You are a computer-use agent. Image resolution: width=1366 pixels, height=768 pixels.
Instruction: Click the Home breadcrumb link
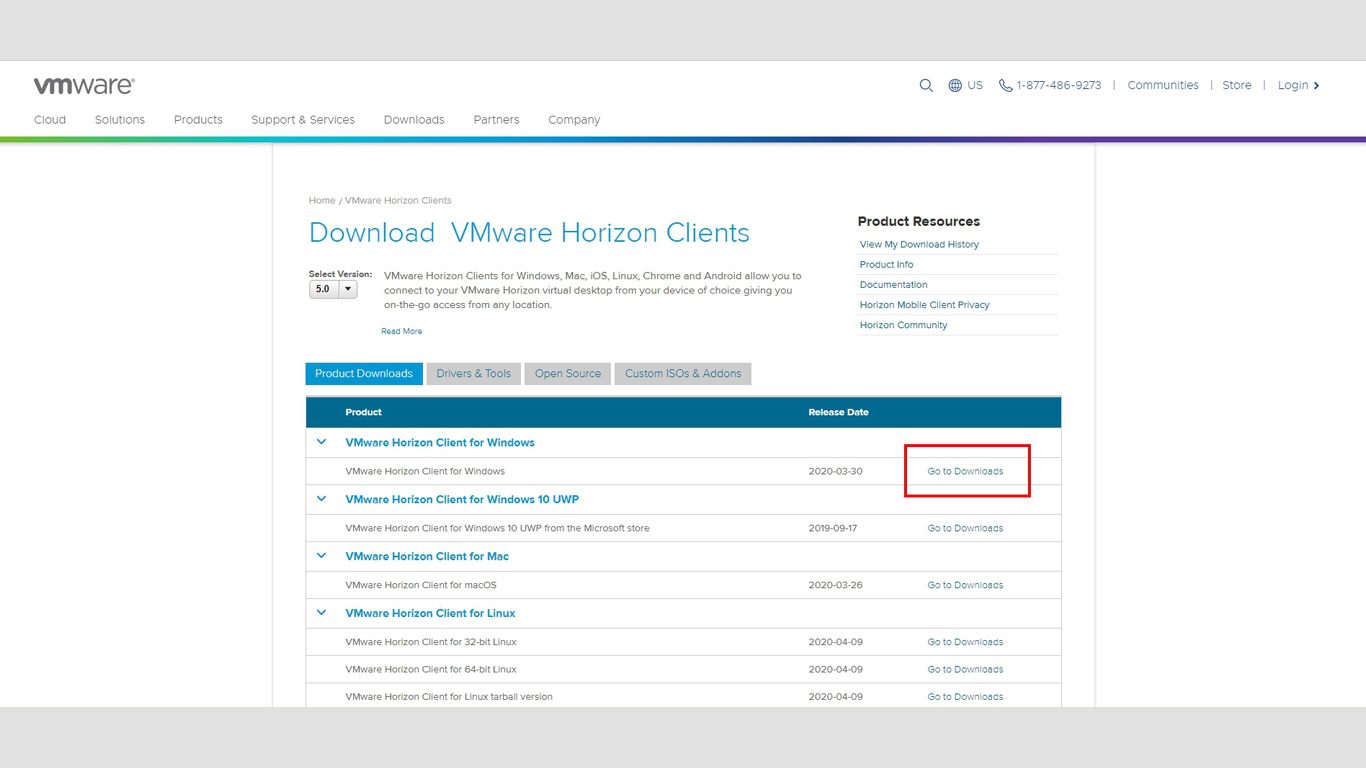tap(322, 201)
